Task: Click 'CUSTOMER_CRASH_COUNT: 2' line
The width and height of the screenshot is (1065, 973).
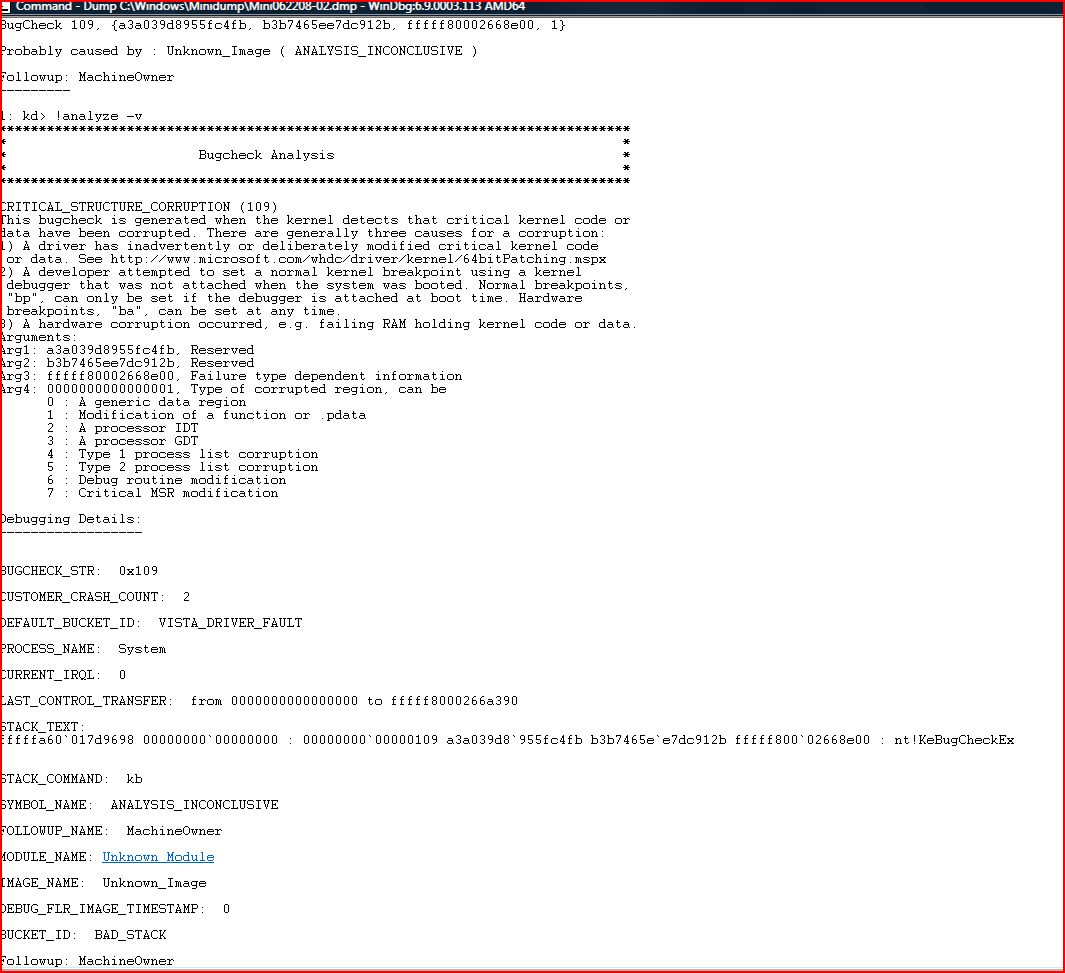Action: [x=95, y=597]
